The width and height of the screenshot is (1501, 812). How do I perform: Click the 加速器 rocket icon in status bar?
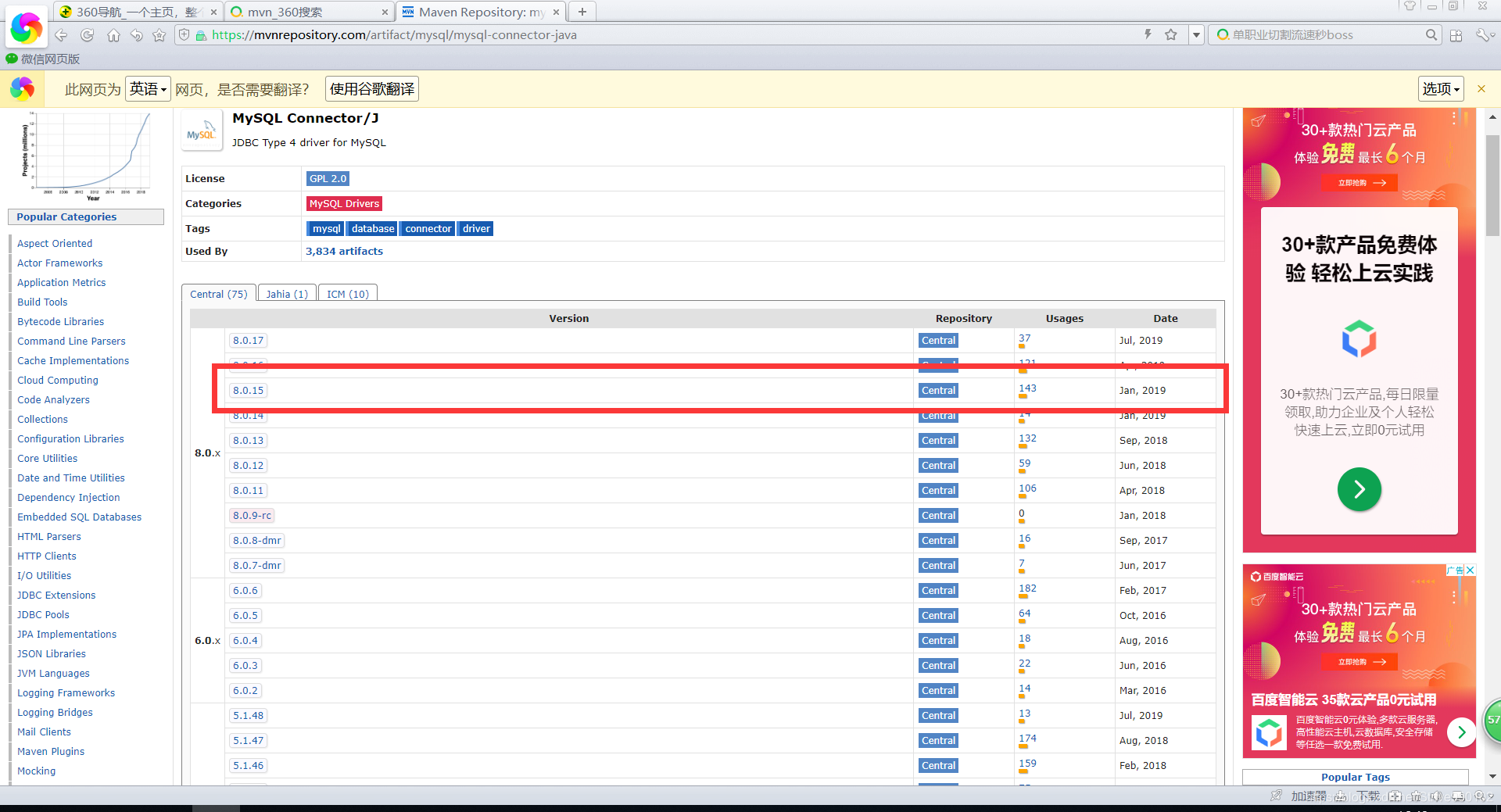[x=1276, y=796]
